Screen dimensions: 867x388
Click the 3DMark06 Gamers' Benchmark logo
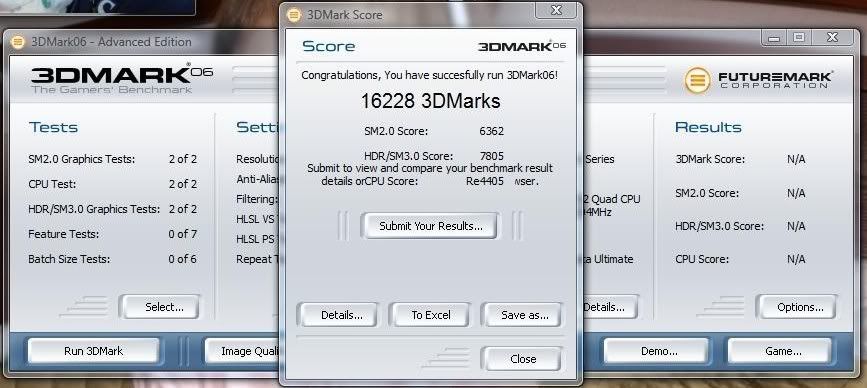[x=122, y=79]
